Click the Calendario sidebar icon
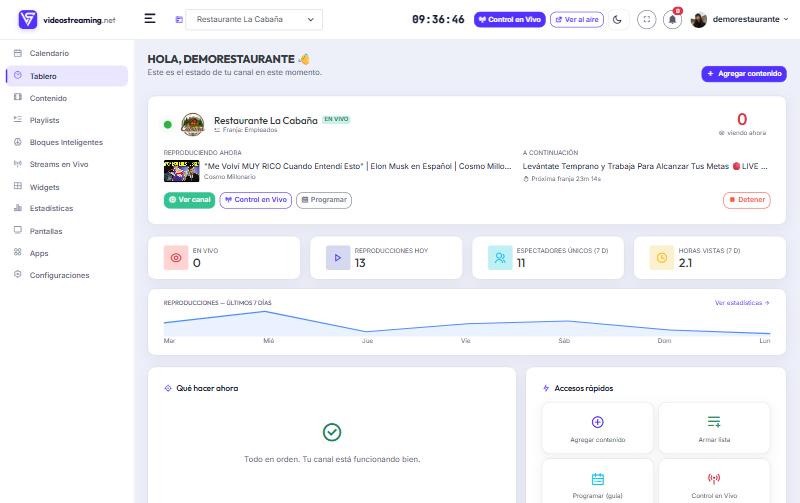Image resolution: width=800 pixels, height=503 pixels. (18, 53)
